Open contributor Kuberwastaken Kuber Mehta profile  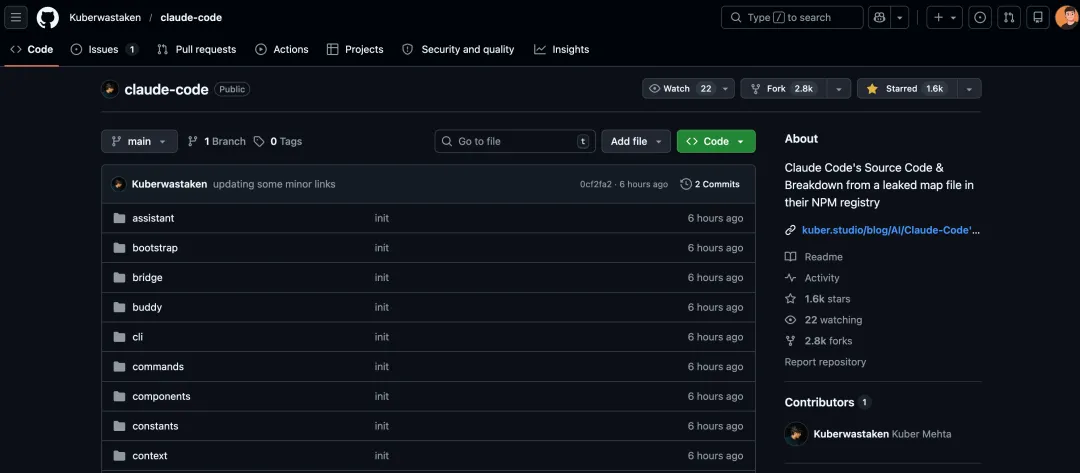pyautogui.click(x=882, y=434)
